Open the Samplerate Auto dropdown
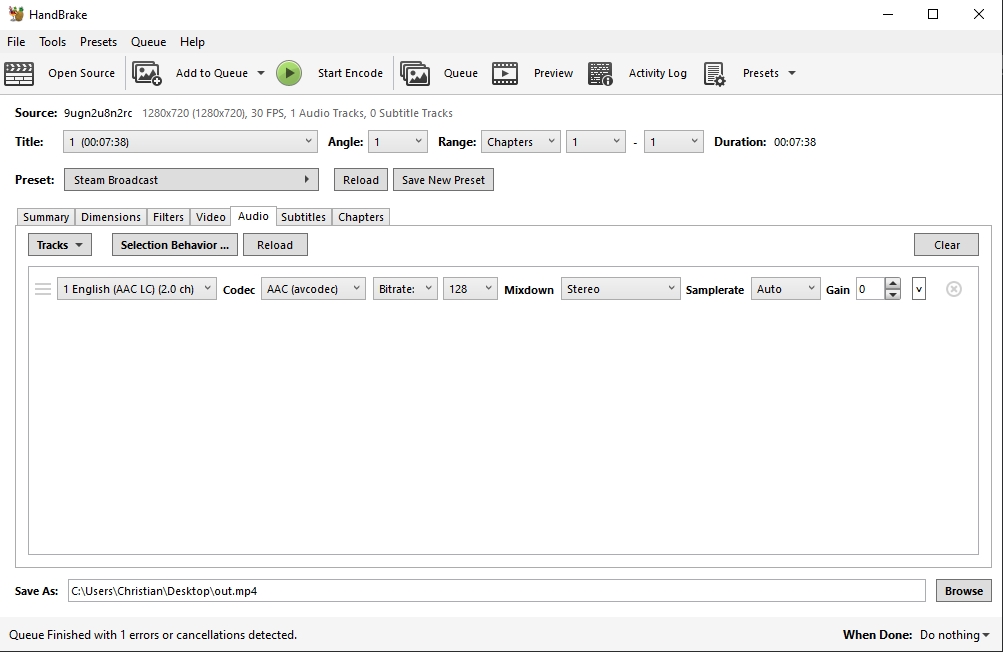1003x652 pixels. [x=786, y=289]
